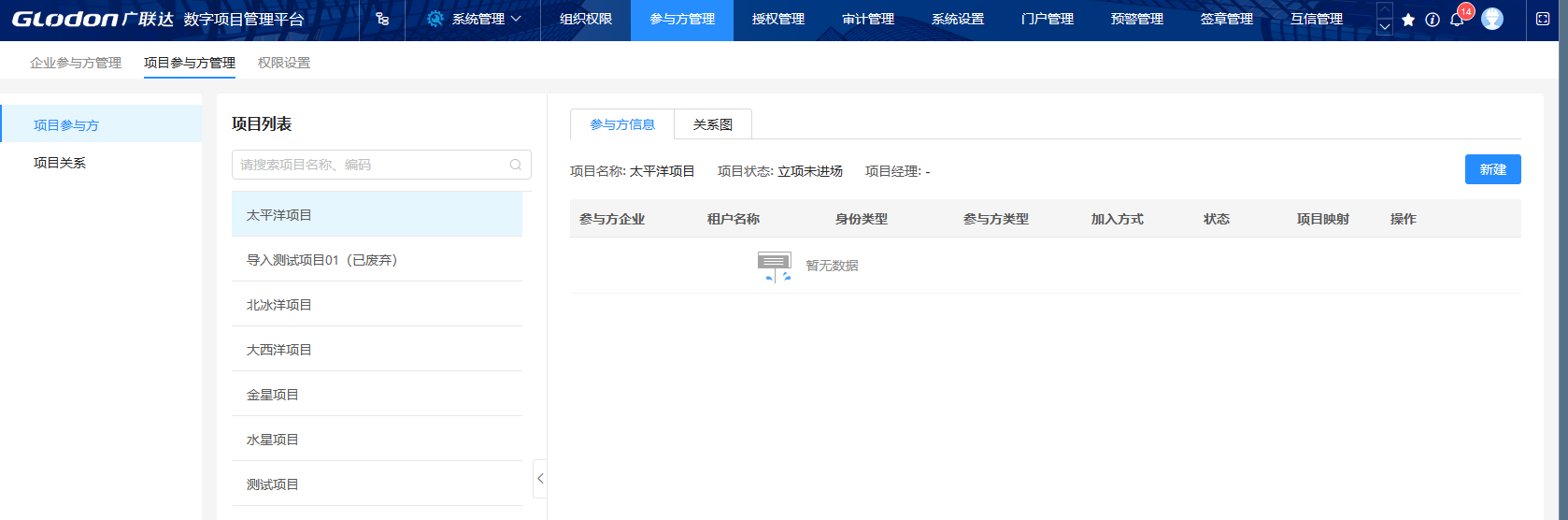The width and height of the screenshot is (1568, 520).
Task: Switch to 关系图 tab
Action: pos(713,124)
